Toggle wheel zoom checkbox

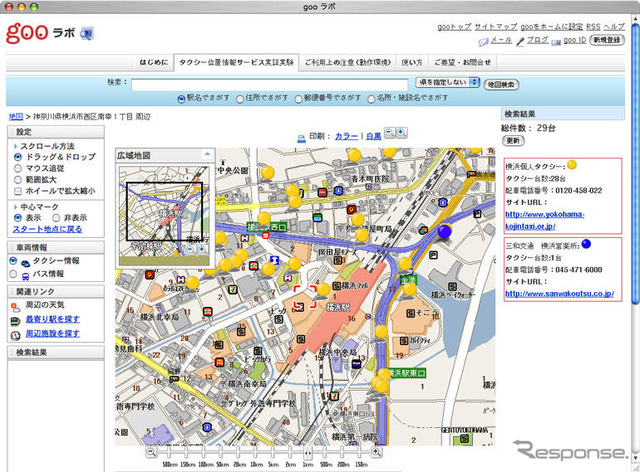18,191
